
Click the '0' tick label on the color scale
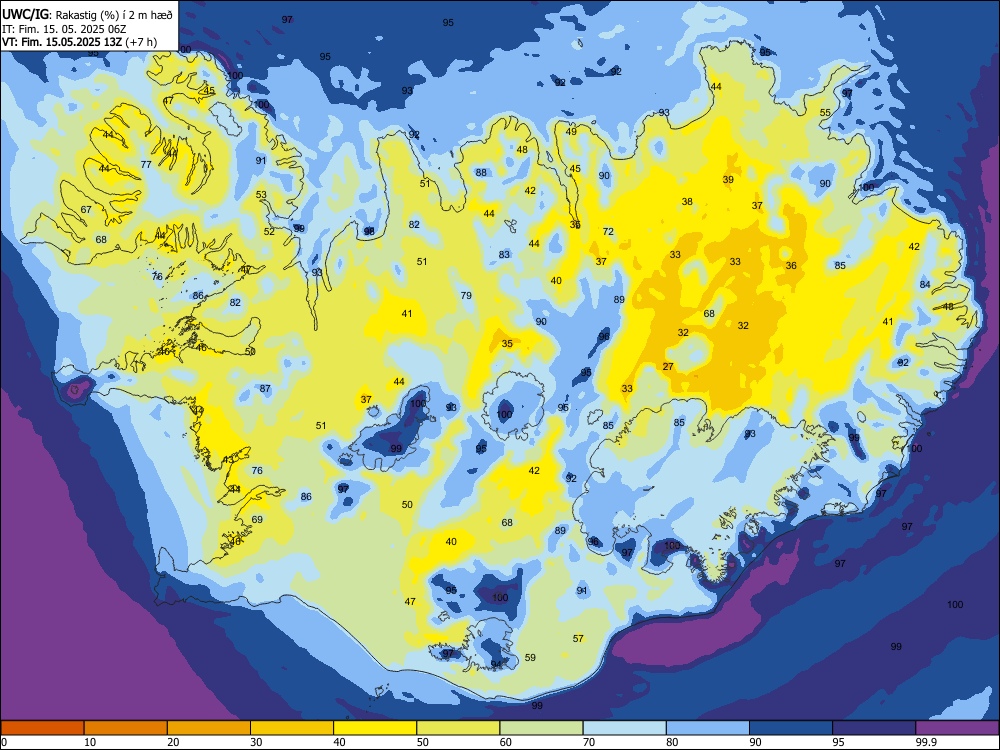pyautogui.click(x=4, y=742)
